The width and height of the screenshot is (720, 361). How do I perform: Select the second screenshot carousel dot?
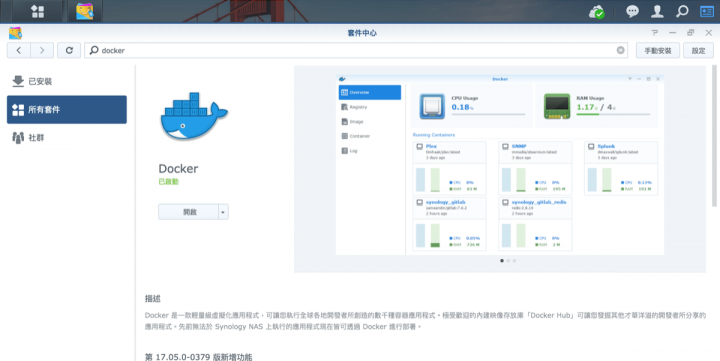[x=508, y=260]
